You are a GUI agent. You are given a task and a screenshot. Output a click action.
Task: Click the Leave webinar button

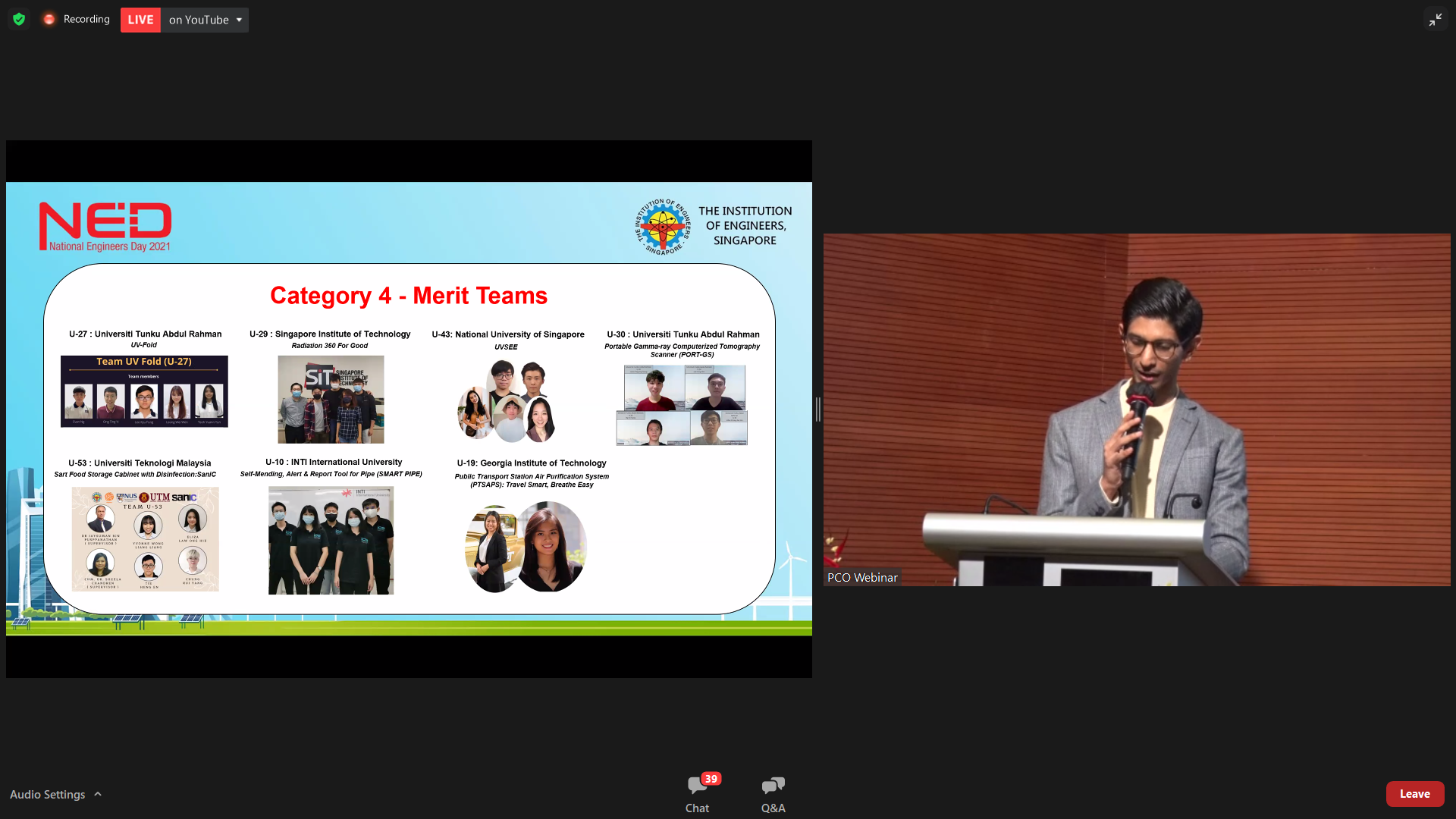coord(1415,794)
